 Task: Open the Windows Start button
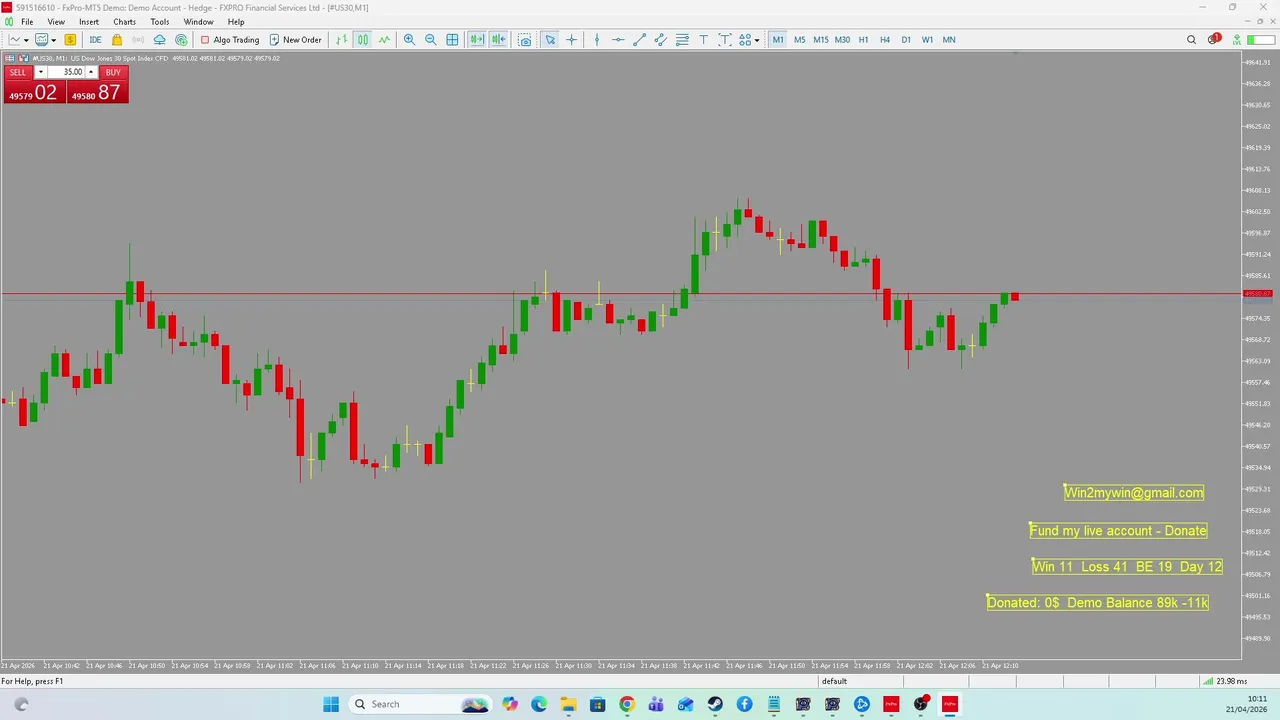tap(331, 704)
